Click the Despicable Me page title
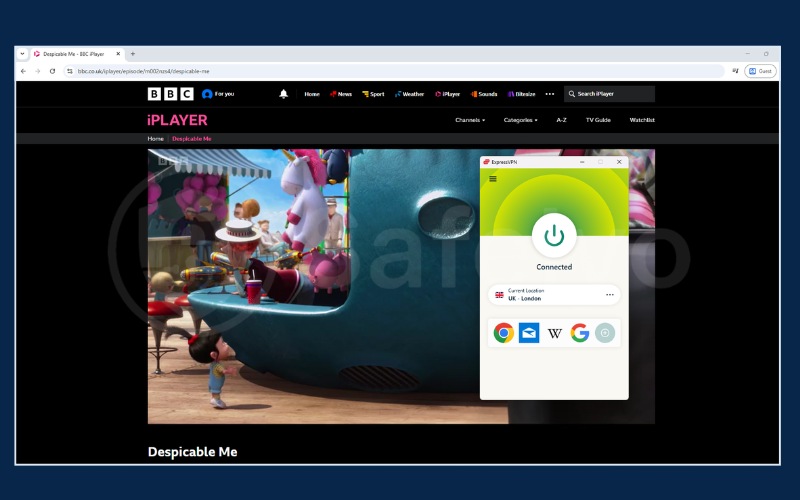This screenshot has height=500, width=800. pyautogui.click(x=192, y=452)
